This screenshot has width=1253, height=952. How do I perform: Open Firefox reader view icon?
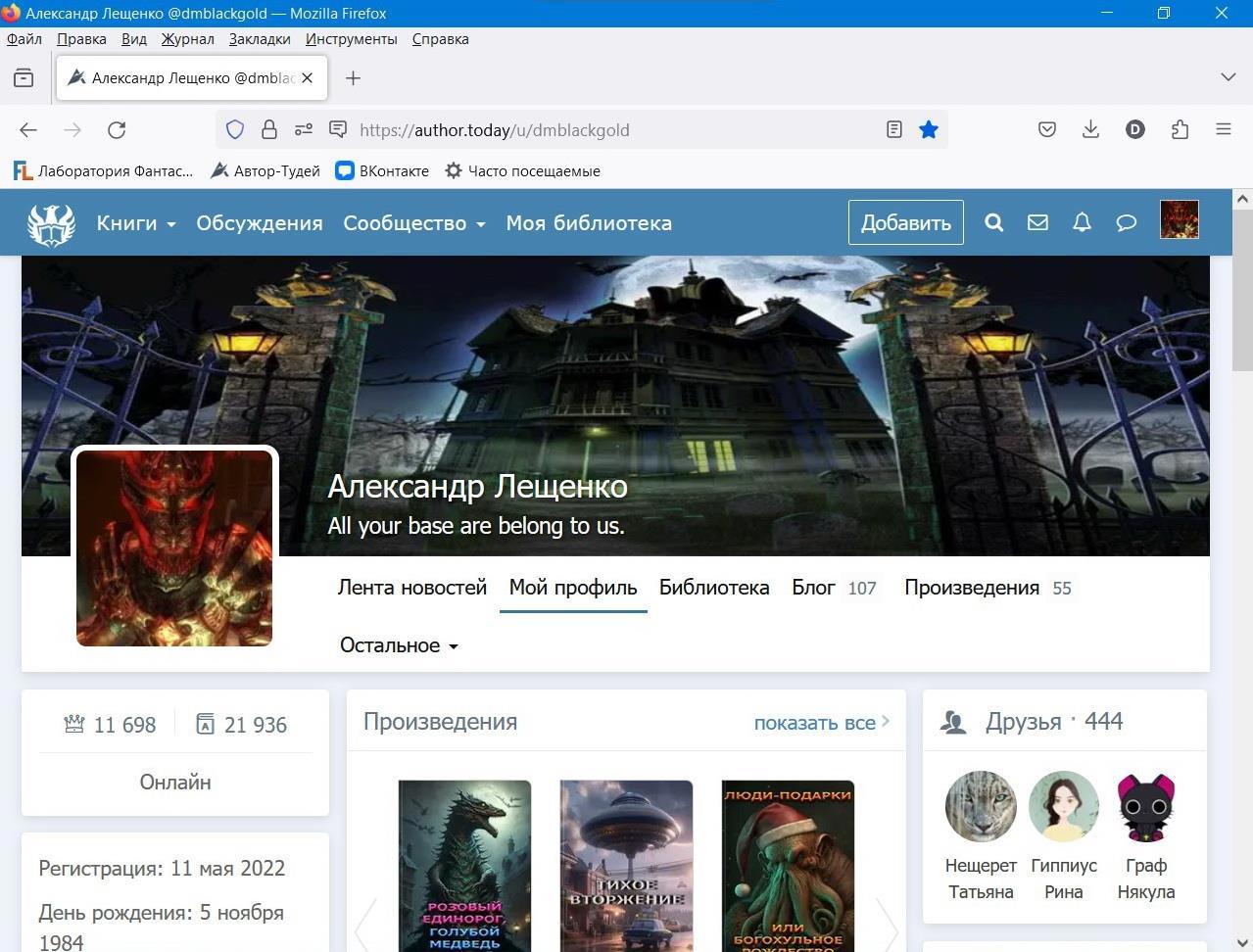tap(893, 129)
